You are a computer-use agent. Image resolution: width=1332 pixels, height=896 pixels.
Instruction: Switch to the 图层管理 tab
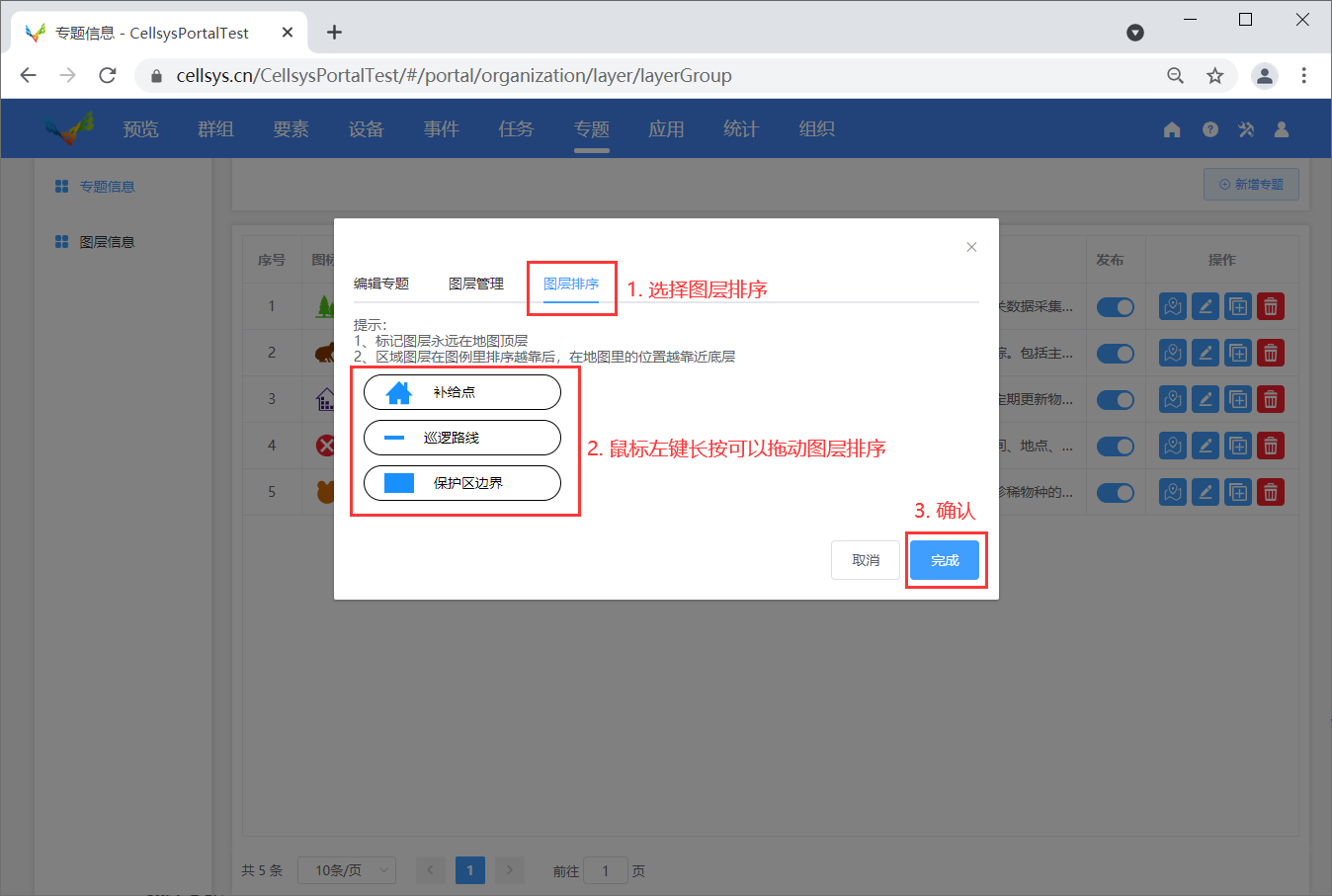tap(476, 284)
